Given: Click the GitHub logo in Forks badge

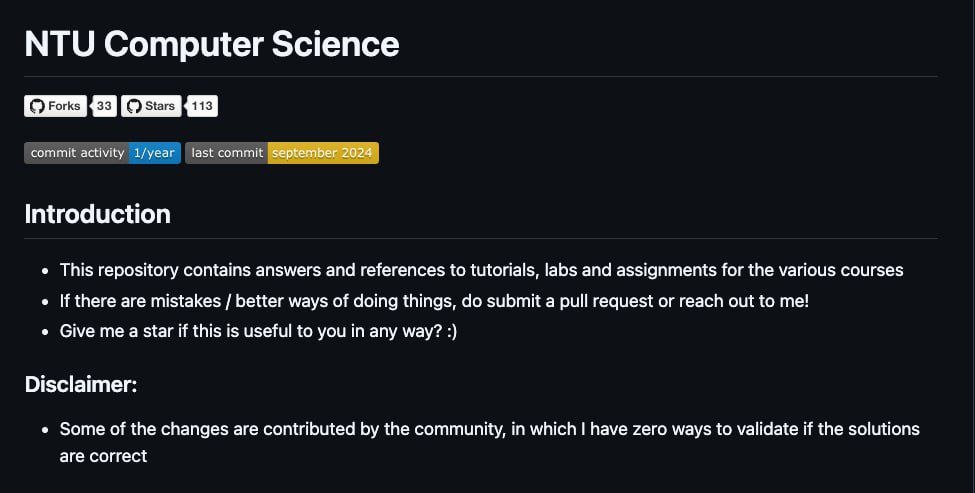Looking at the screenshot, I should pos(37,106).
